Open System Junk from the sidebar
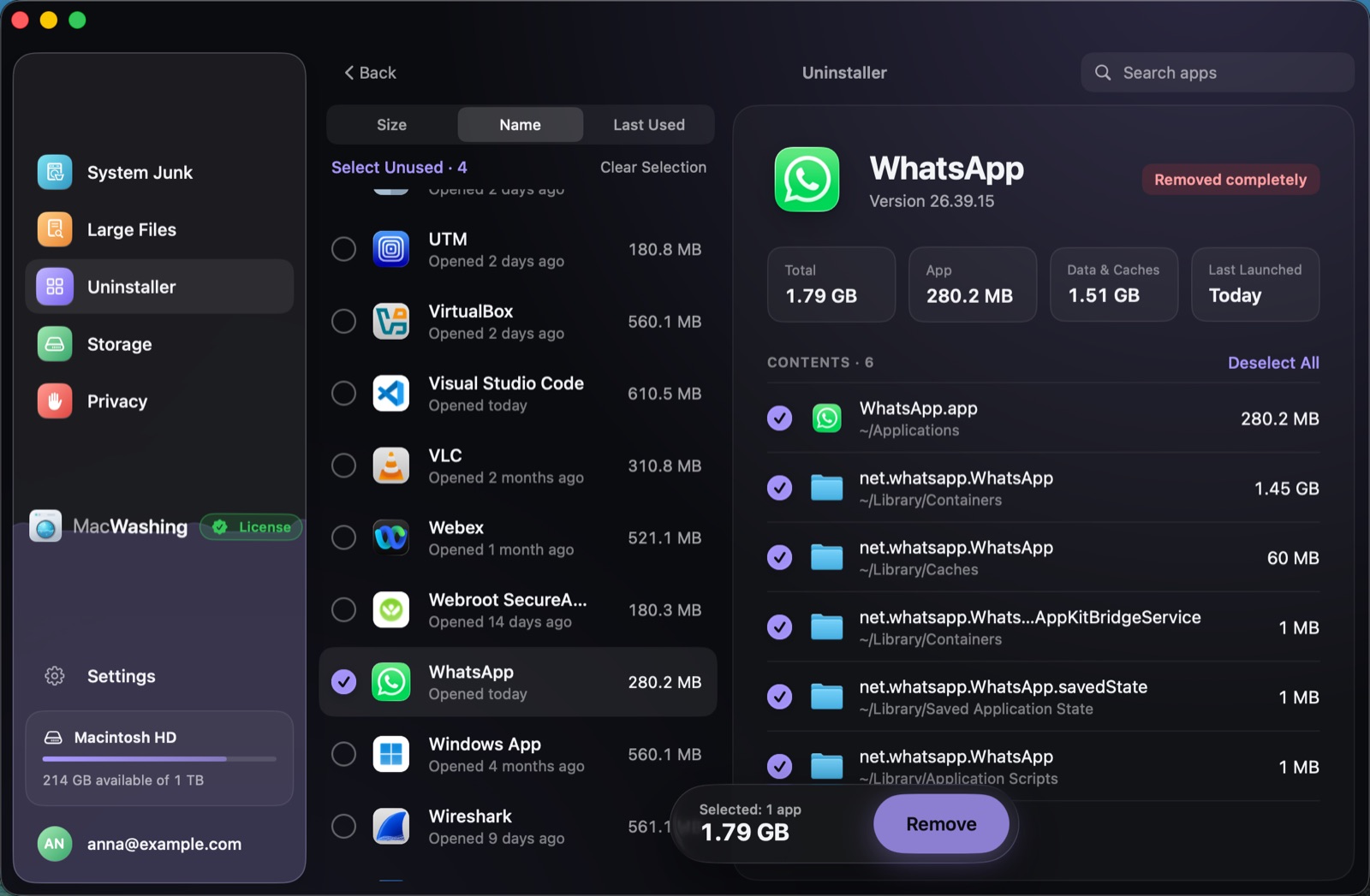1370x896 pixels. point(159,173)
